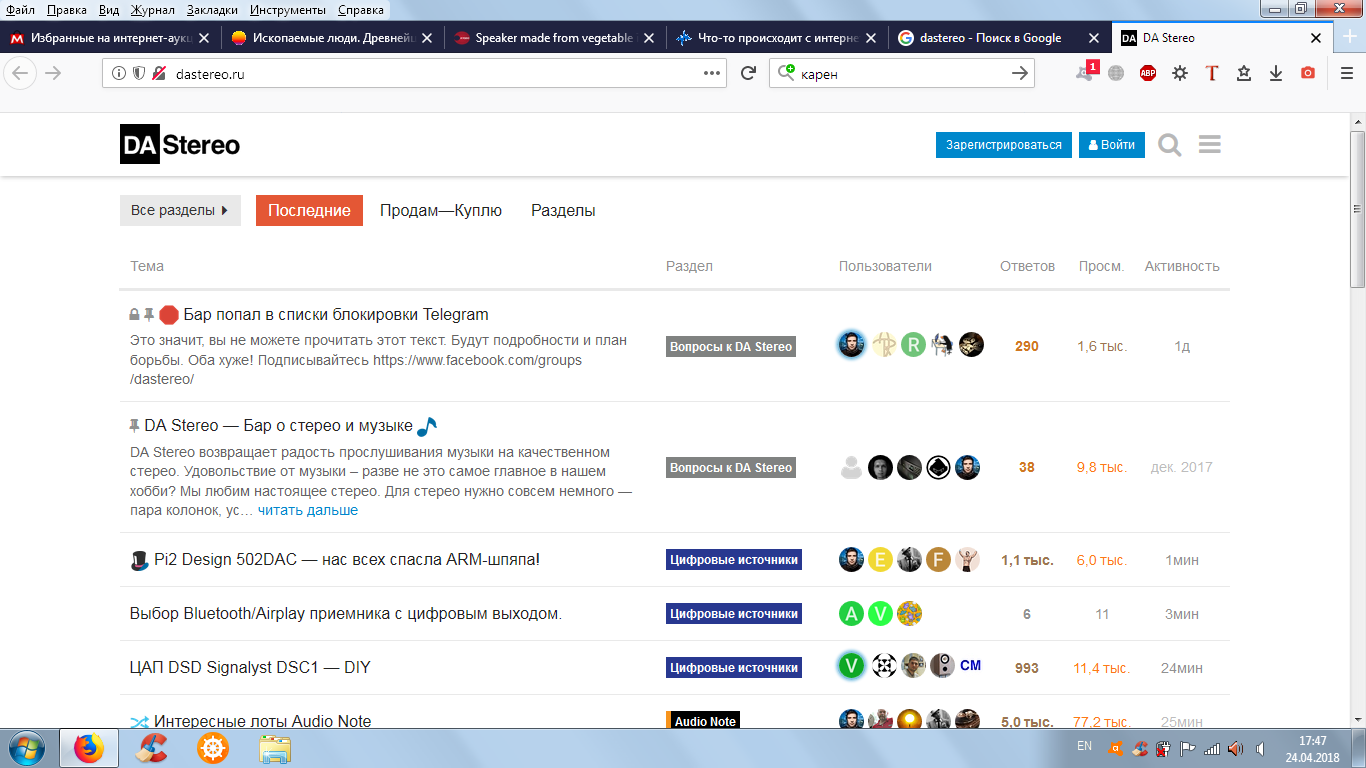Viewport: 1366px width, 768px height.
Task: Open the Инструменты menu
Action: [288, 10]
